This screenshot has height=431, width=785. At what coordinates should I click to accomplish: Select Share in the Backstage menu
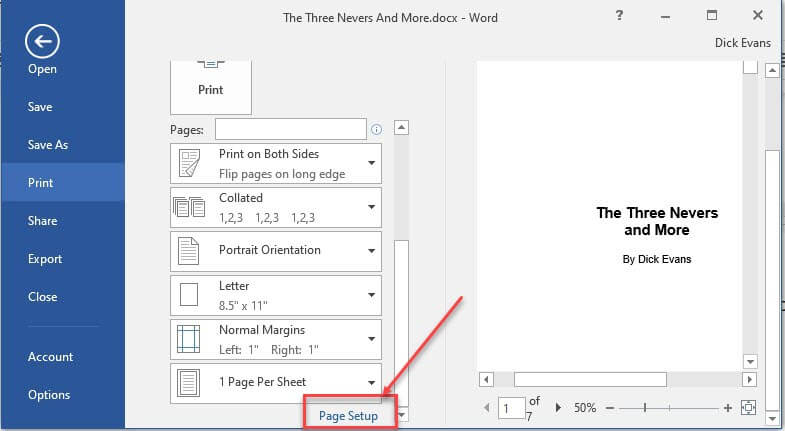tap(42, 221)
